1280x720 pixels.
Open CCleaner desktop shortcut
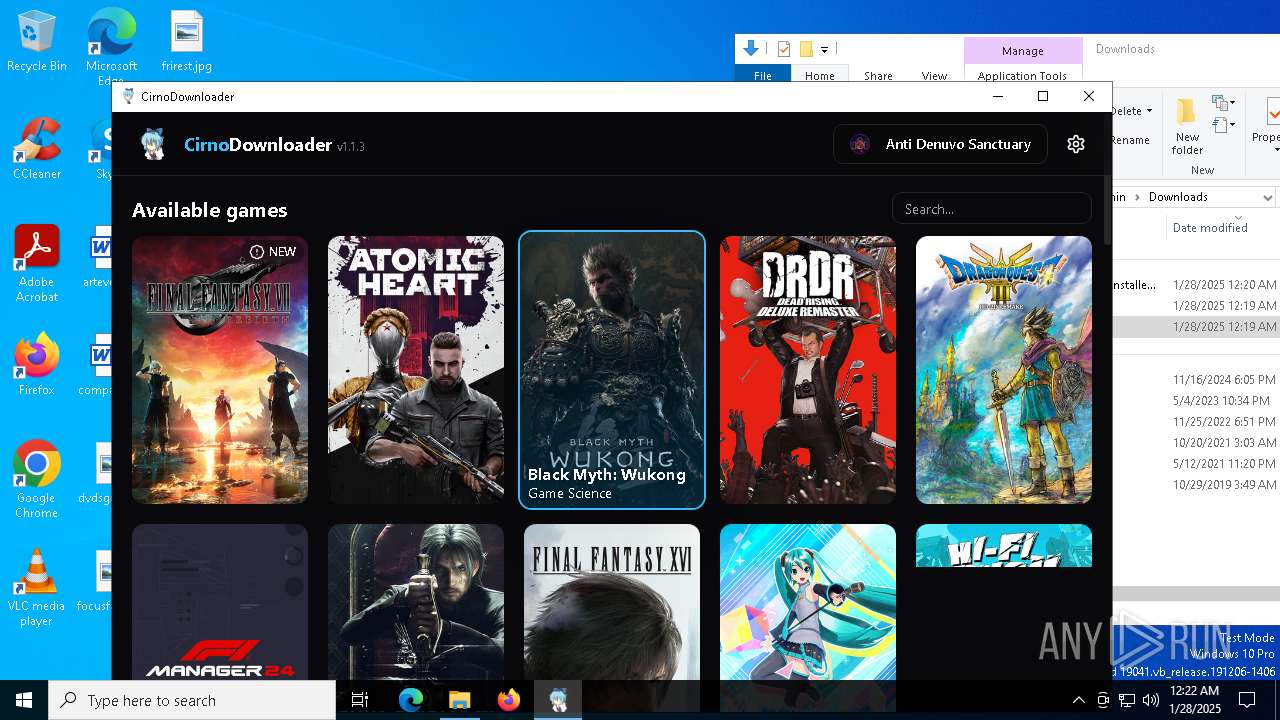[x=37, y=149]
